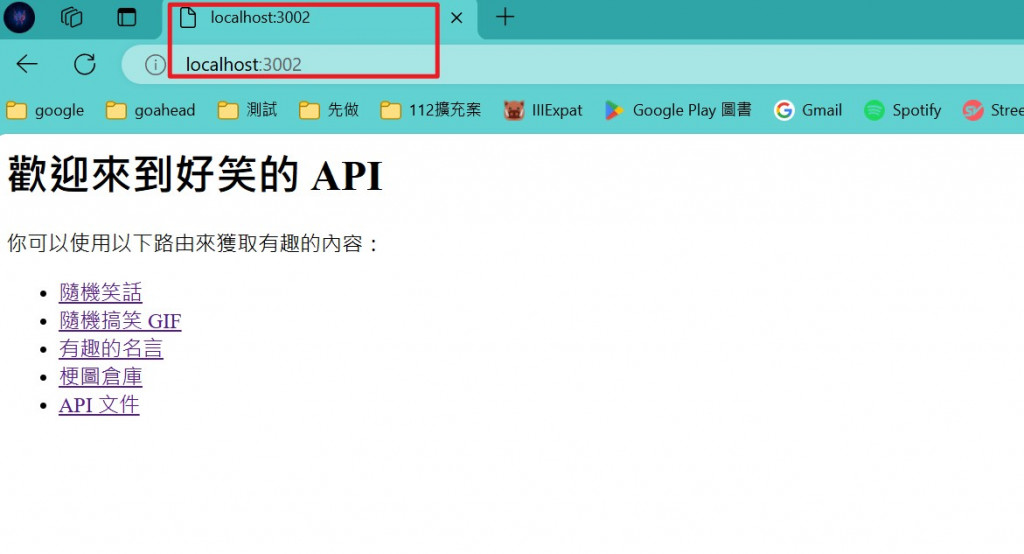Go back with the arrow button
The width and height of the screenshot is (1024, 554).
point(27,64)
